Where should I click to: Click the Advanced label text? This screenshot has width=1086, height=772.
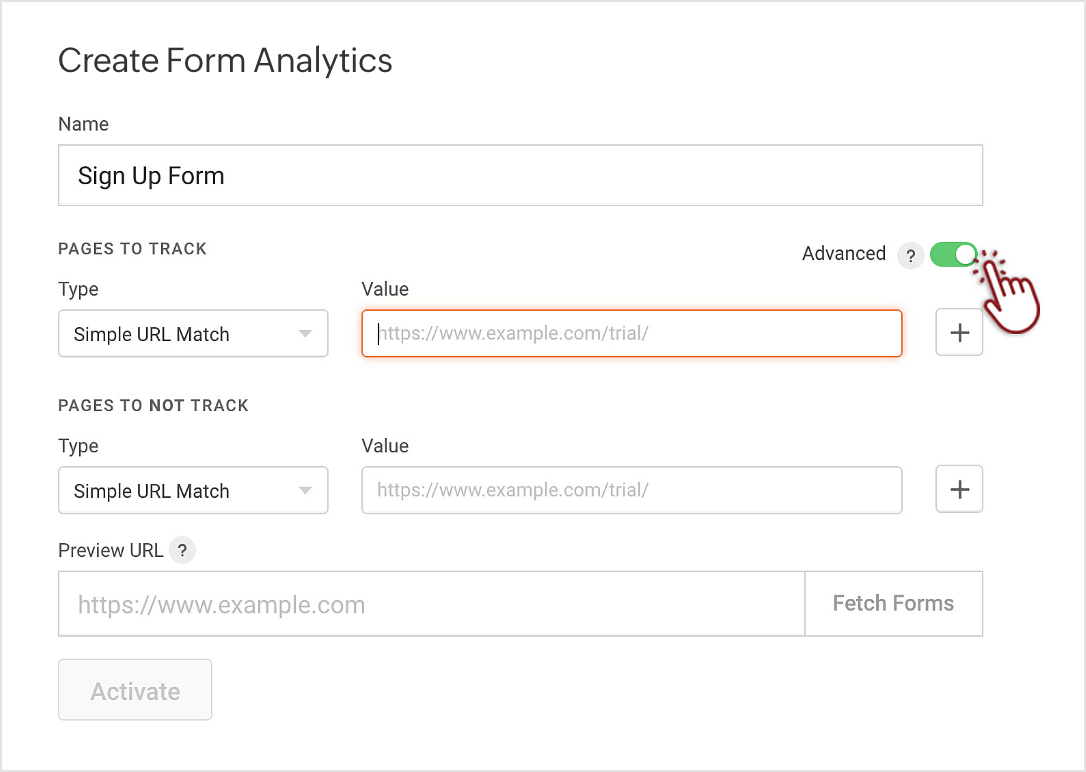click(x=843, y=254)
